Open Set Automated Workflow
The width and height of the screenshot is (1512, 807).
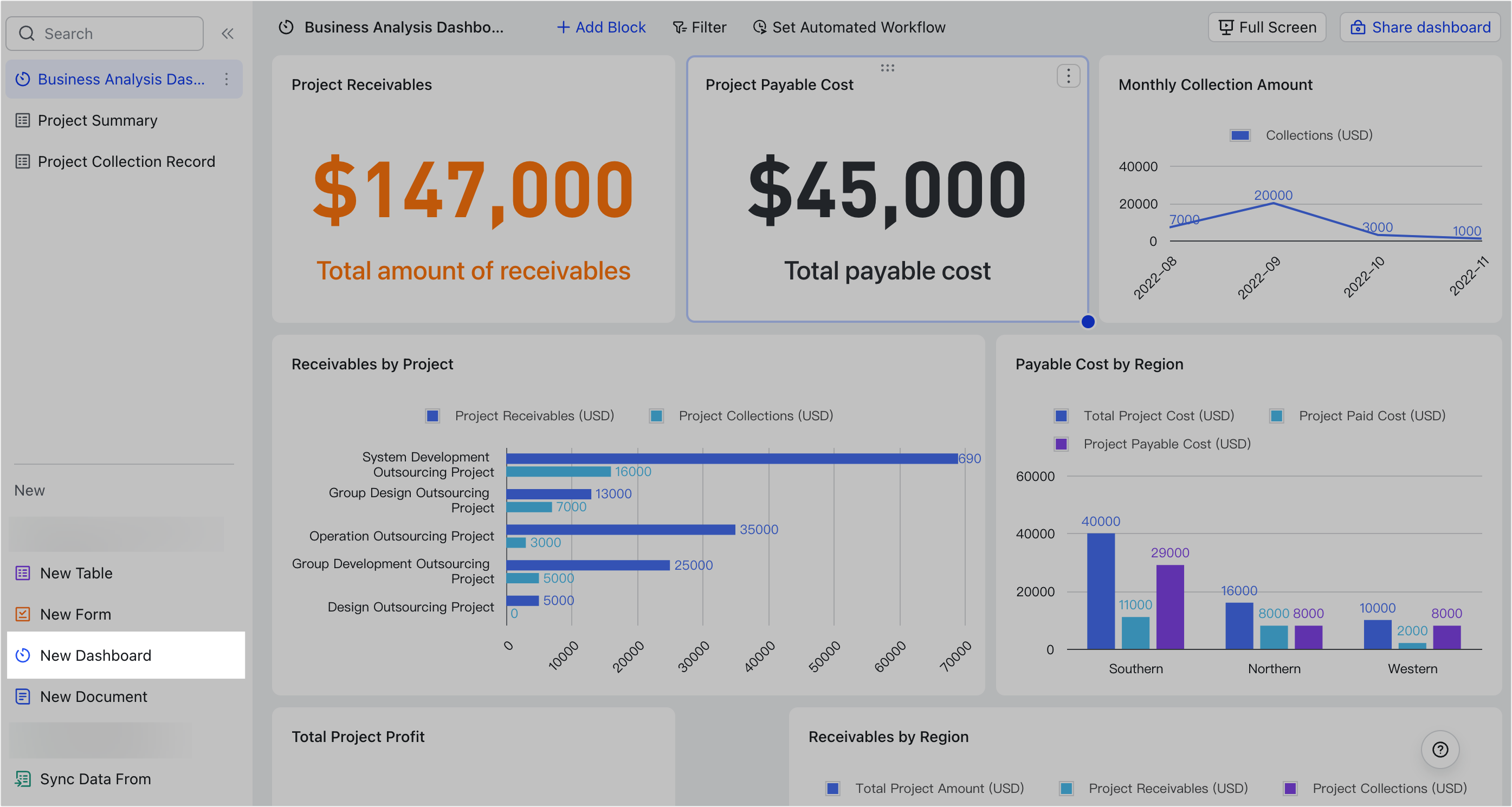849,27
